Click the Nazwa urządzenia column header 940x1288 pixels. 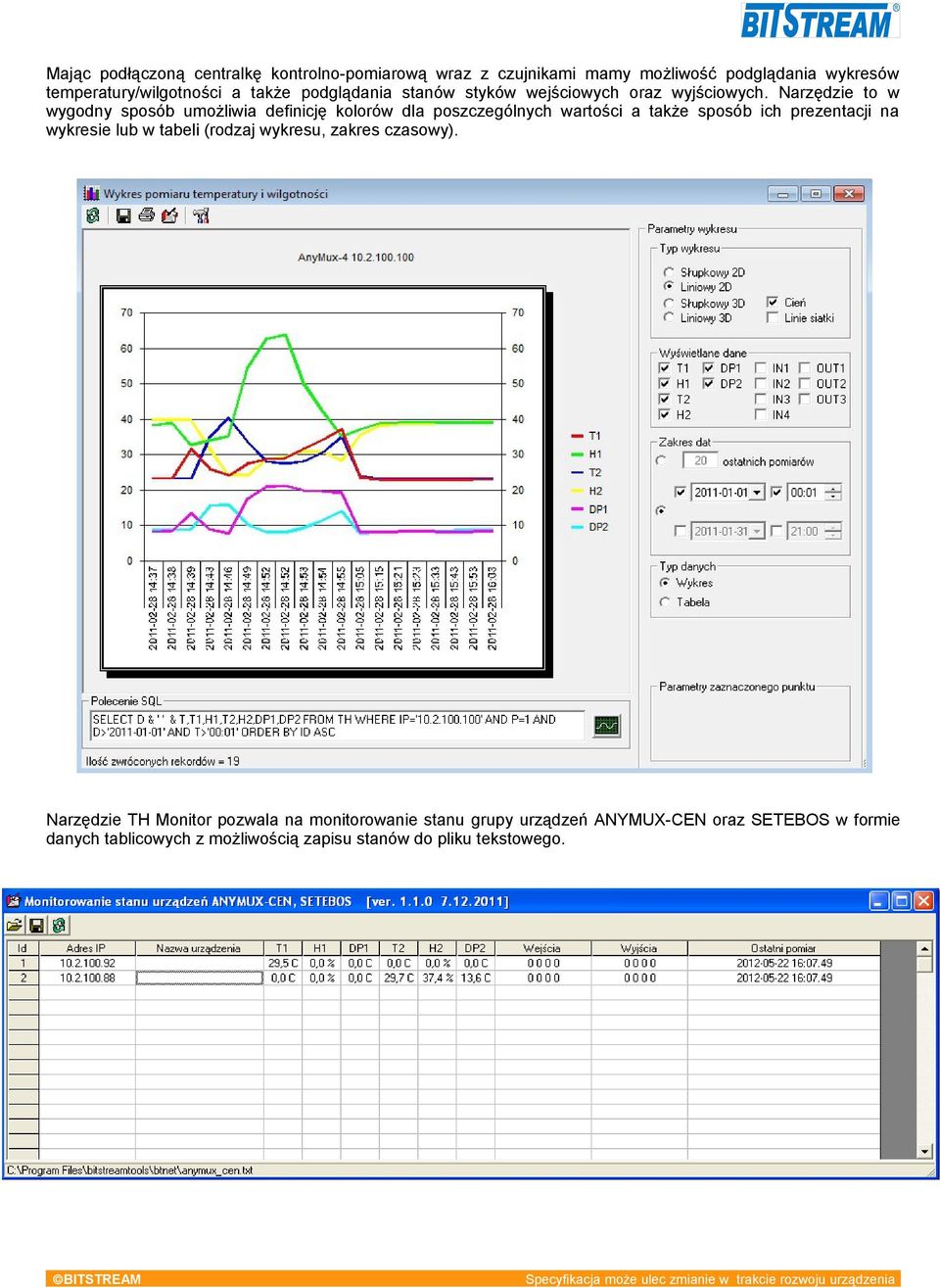click(x=199, y=948)
